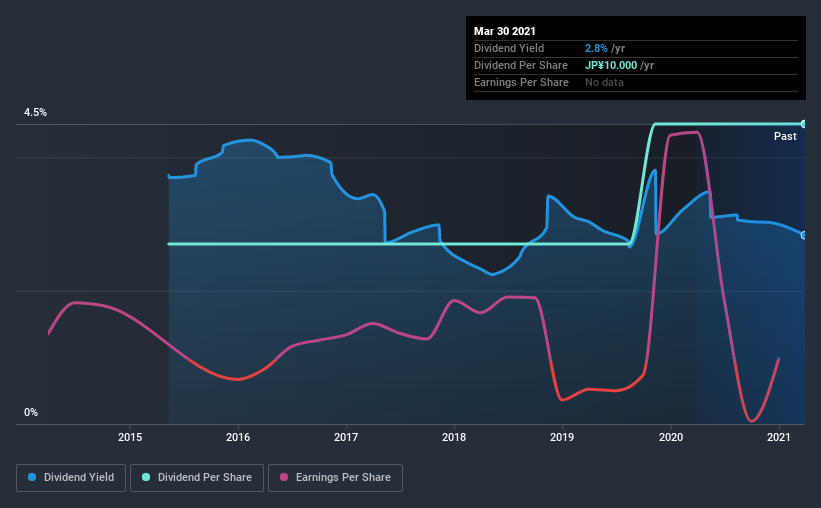The height and width of the screenshot is (508, 821).
Task: Select the Dividend Per Share endpoint marker
Action: coord(803,124)
